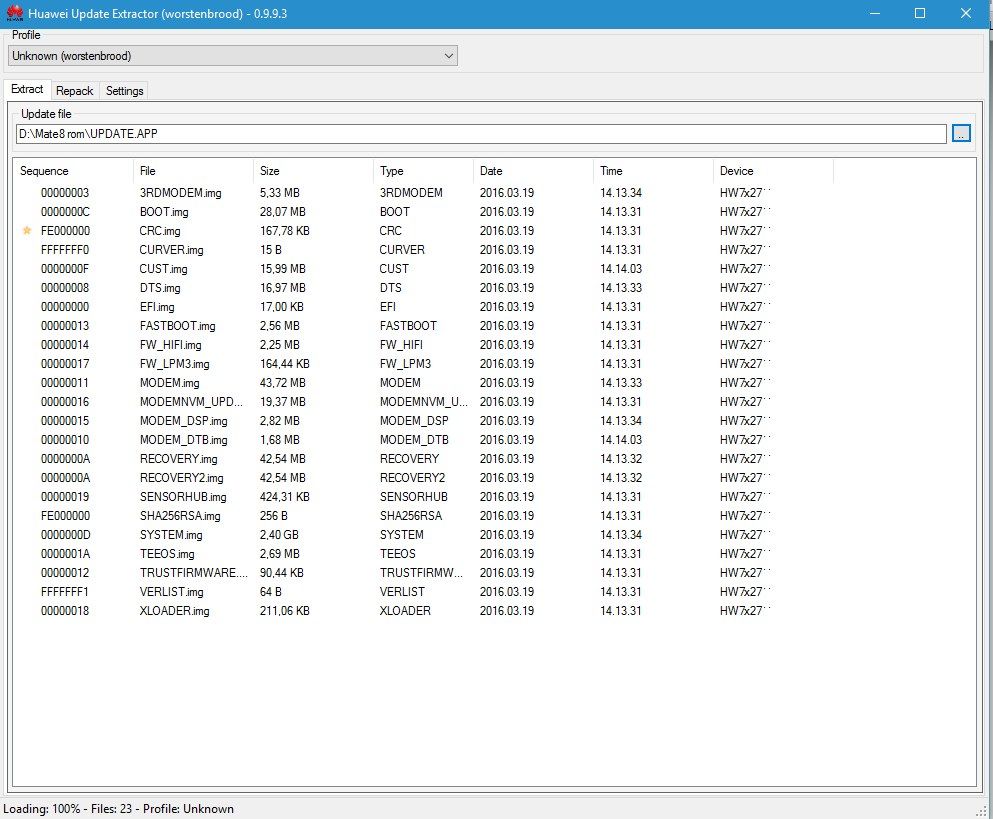The image size is (993, 819).
Task: Sort by the Type column header
Action: coord(423,171)
